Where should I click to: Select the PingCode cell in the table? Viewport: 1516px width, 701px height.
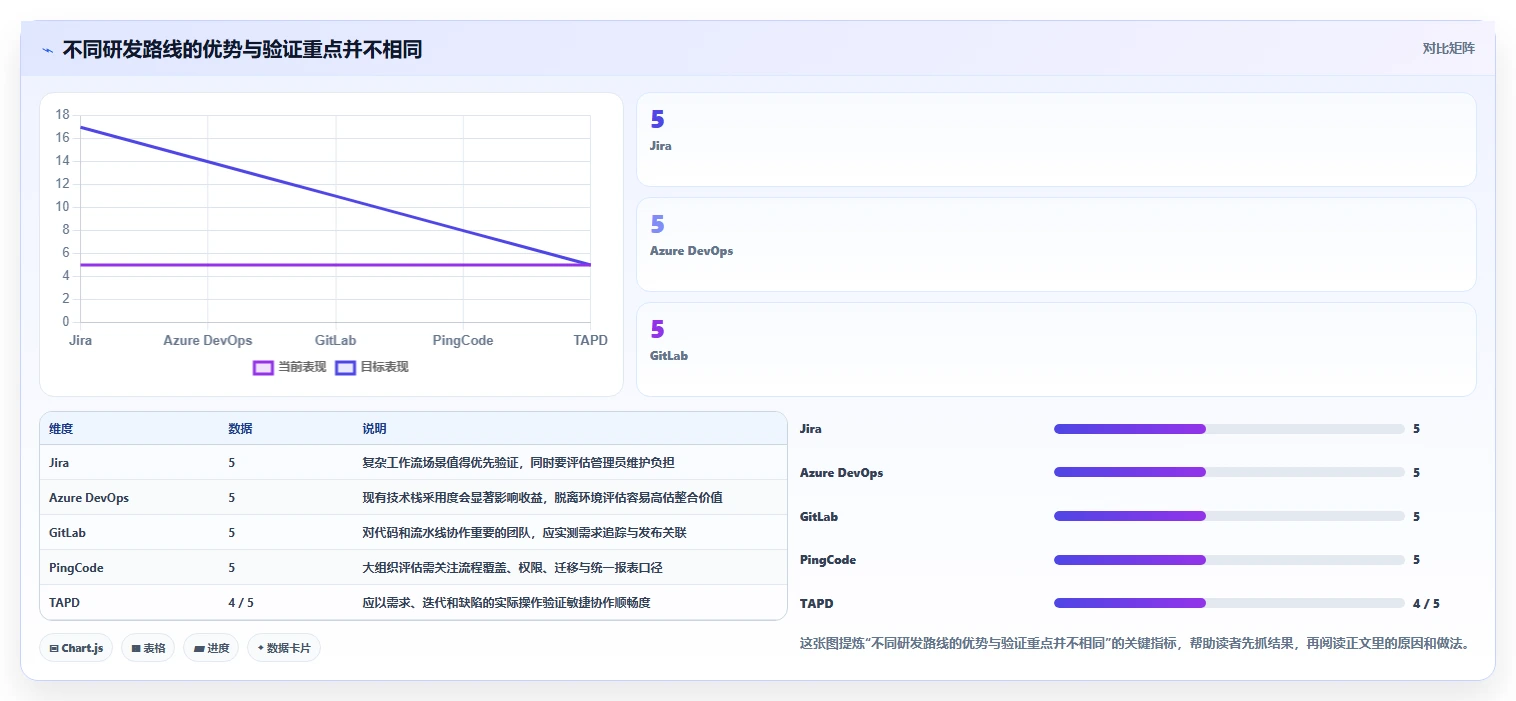point(76,568)
